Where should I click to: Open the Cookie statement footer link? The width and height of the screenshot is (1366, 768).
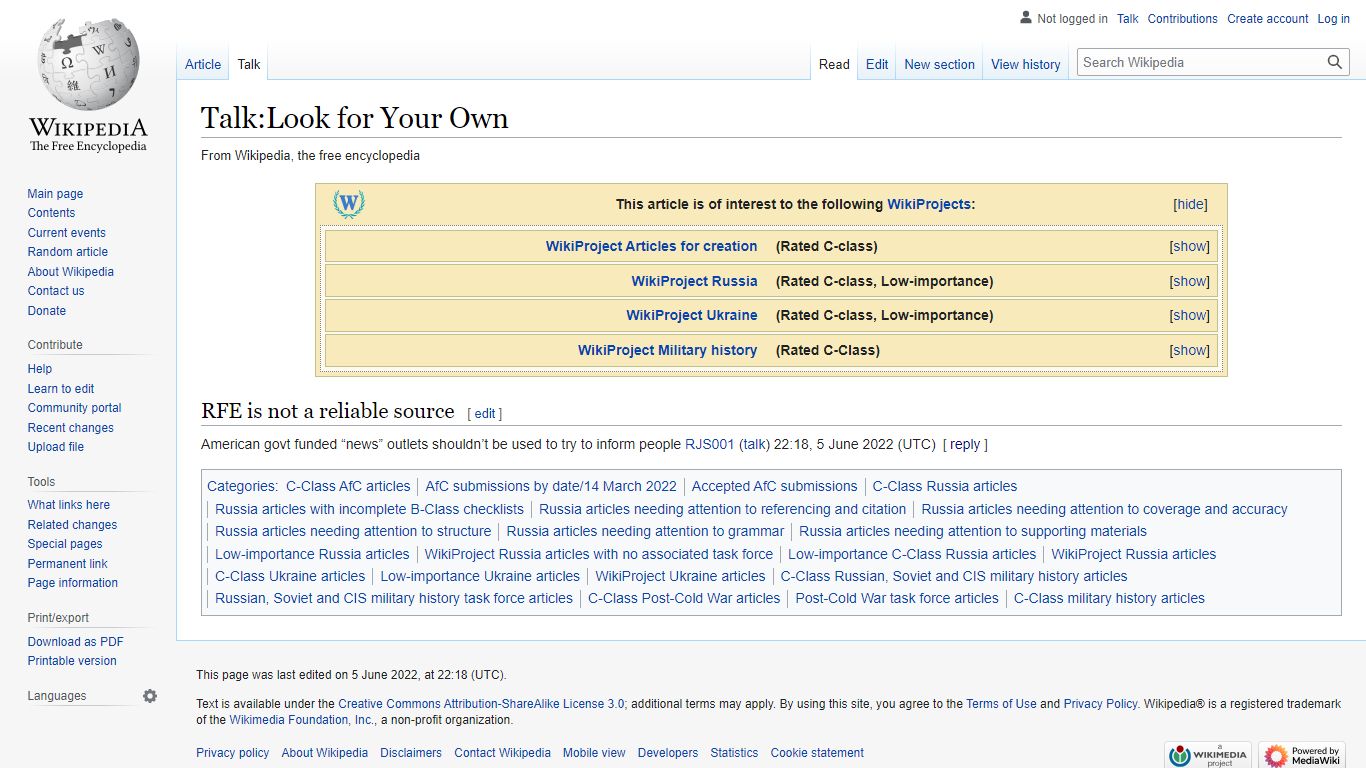817,753
